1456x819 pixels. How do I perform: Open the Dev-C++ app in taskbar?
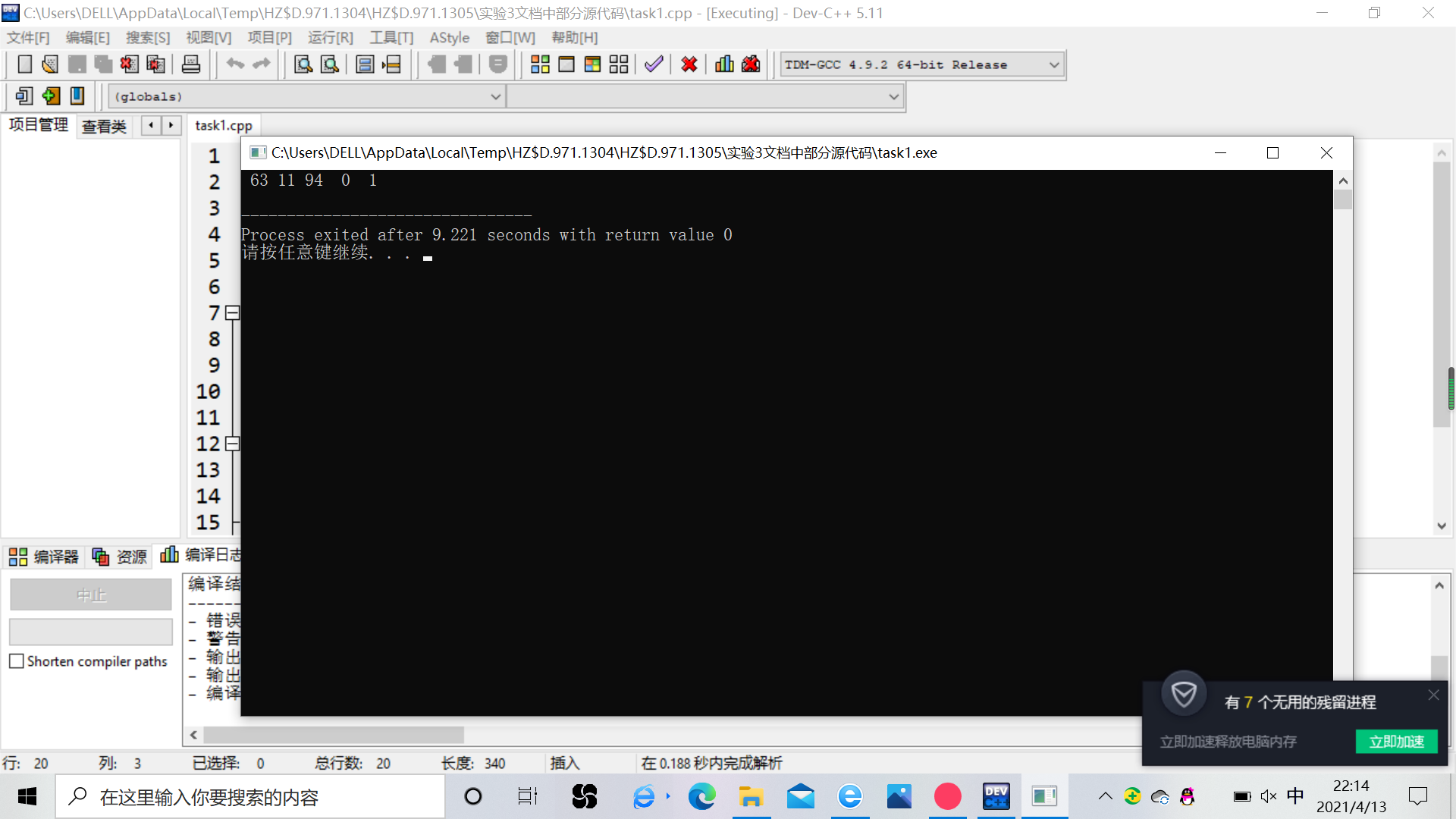tap(996, 796)
